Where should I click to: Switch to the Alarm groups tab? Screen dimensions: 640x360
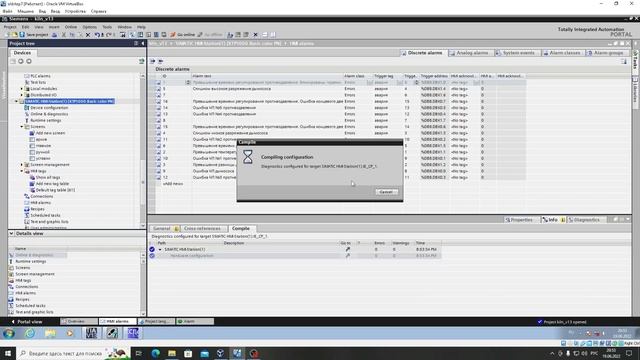606,53
